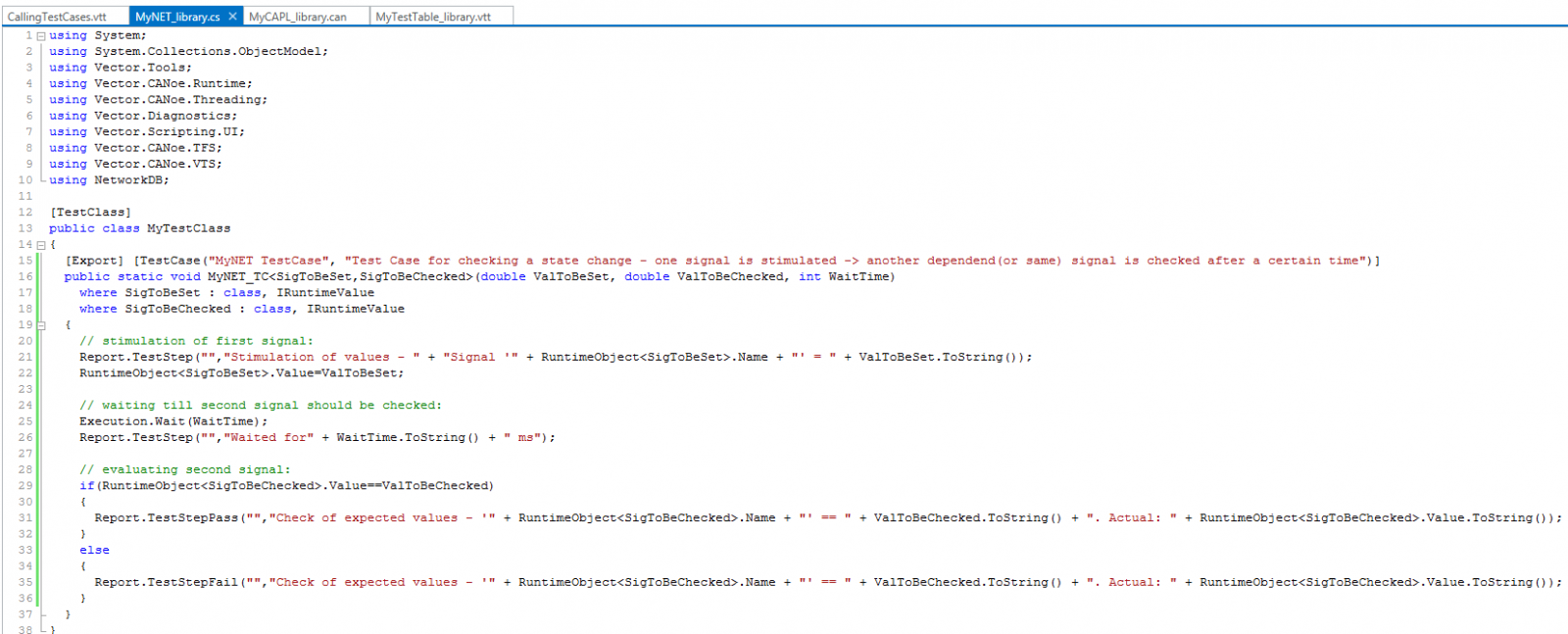Click the '// evaluating second signal:' comment
The image size is (1568, 634).
(x=184, y=470)
